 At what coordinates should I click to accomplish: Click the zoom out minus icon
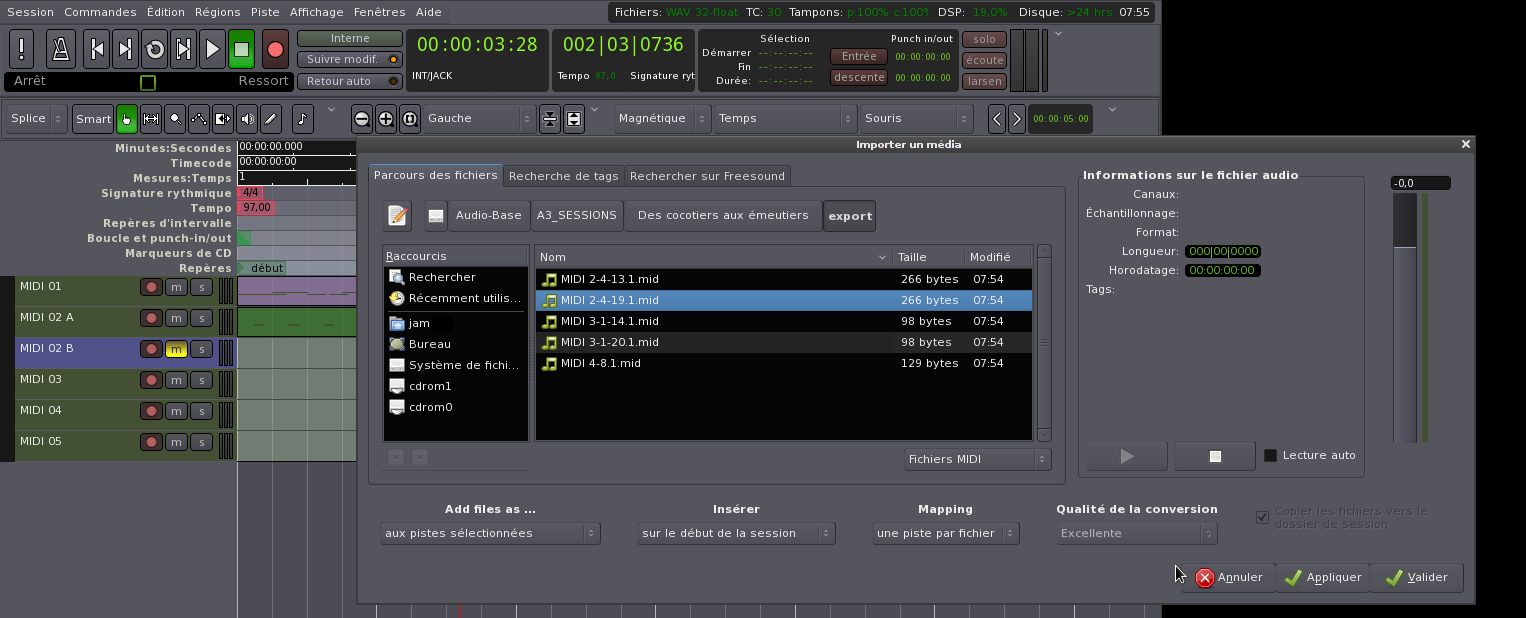click(x=362, y=119)
